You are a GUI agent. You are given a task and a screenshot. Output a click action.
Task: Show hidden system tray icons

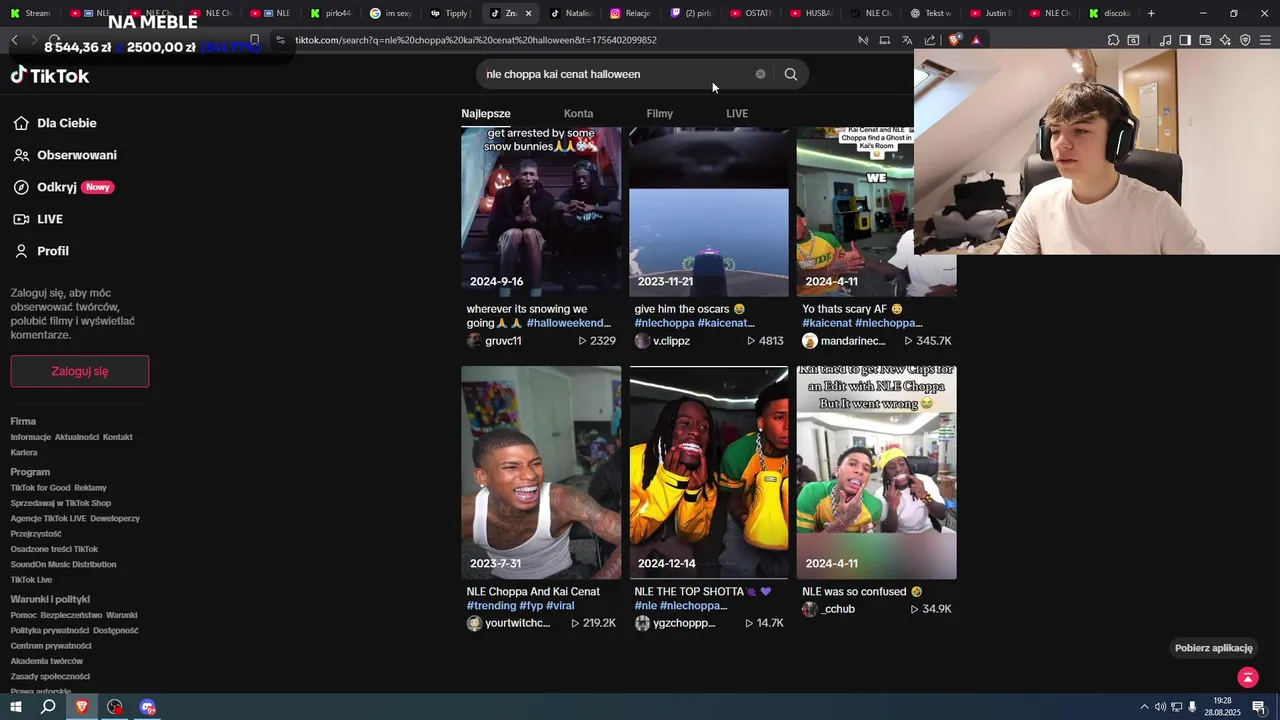(1144, 707)
